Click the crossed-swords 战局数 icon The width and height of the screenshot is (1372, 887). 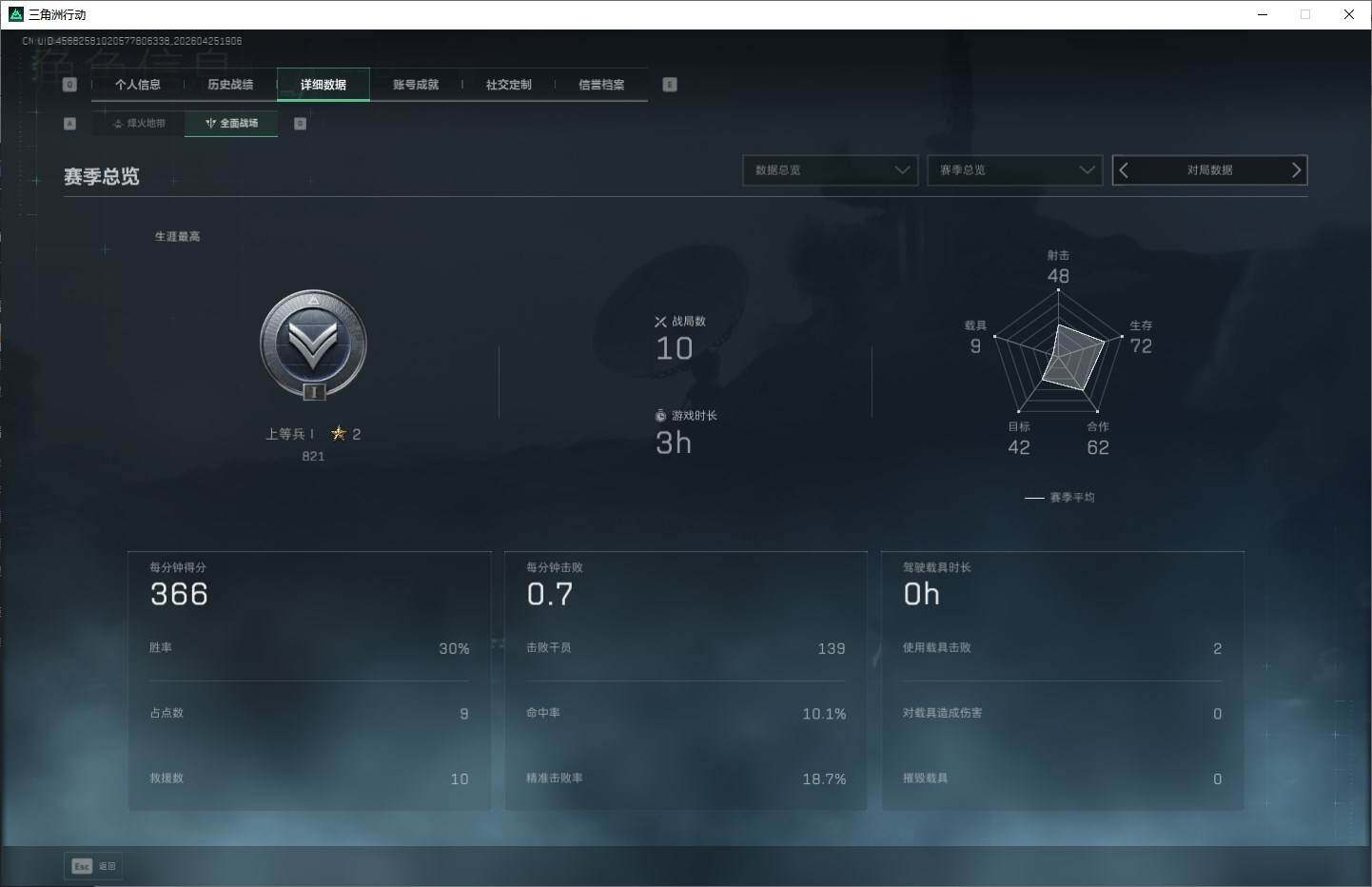660,322
